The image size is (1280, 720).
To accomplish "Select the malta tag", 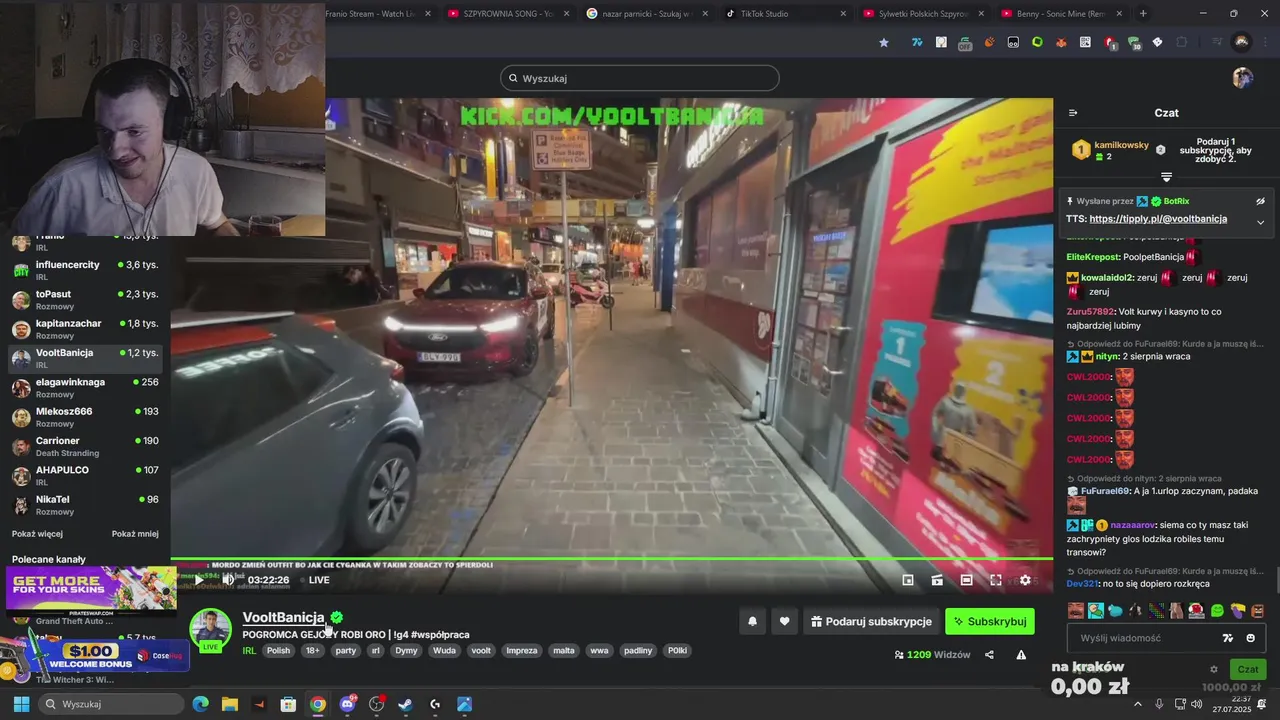I will (x=564, y=650).
